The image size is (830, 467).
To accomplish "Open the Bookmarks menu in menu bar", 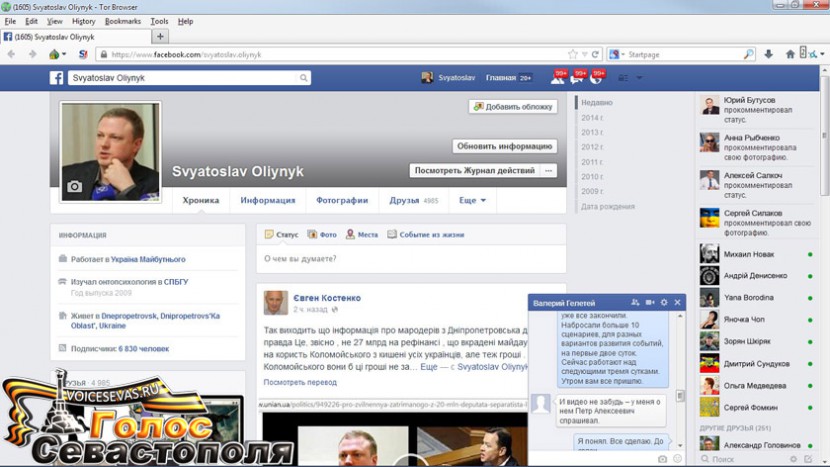I will 122,21.
